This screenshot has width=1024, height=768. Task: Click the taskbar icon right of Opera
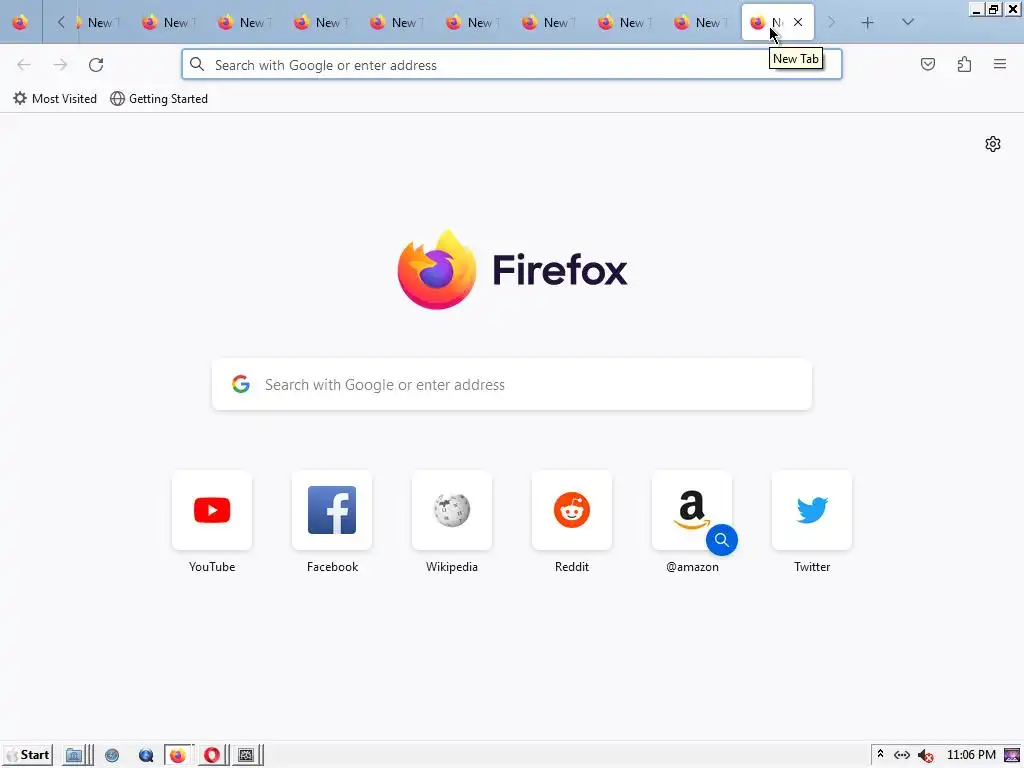[246, 756]
